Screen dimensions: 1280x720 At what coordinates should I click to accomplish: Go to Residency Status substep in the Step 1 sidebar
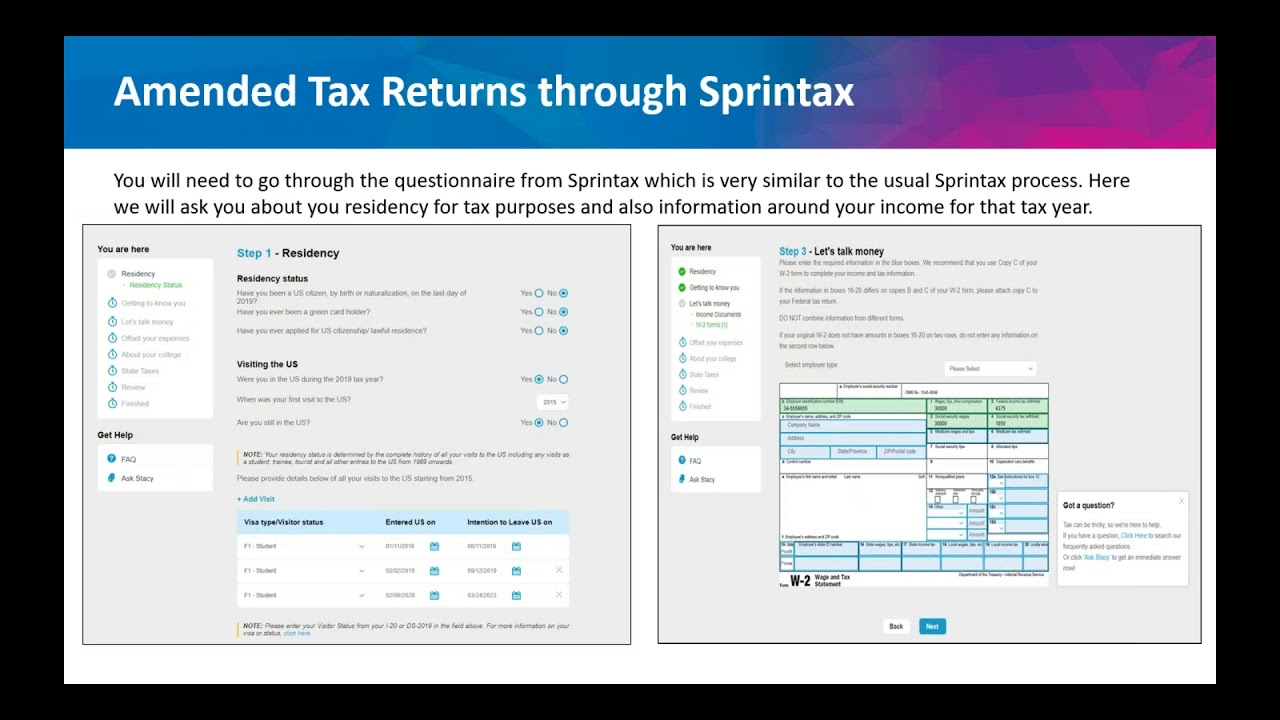point(156,285)
